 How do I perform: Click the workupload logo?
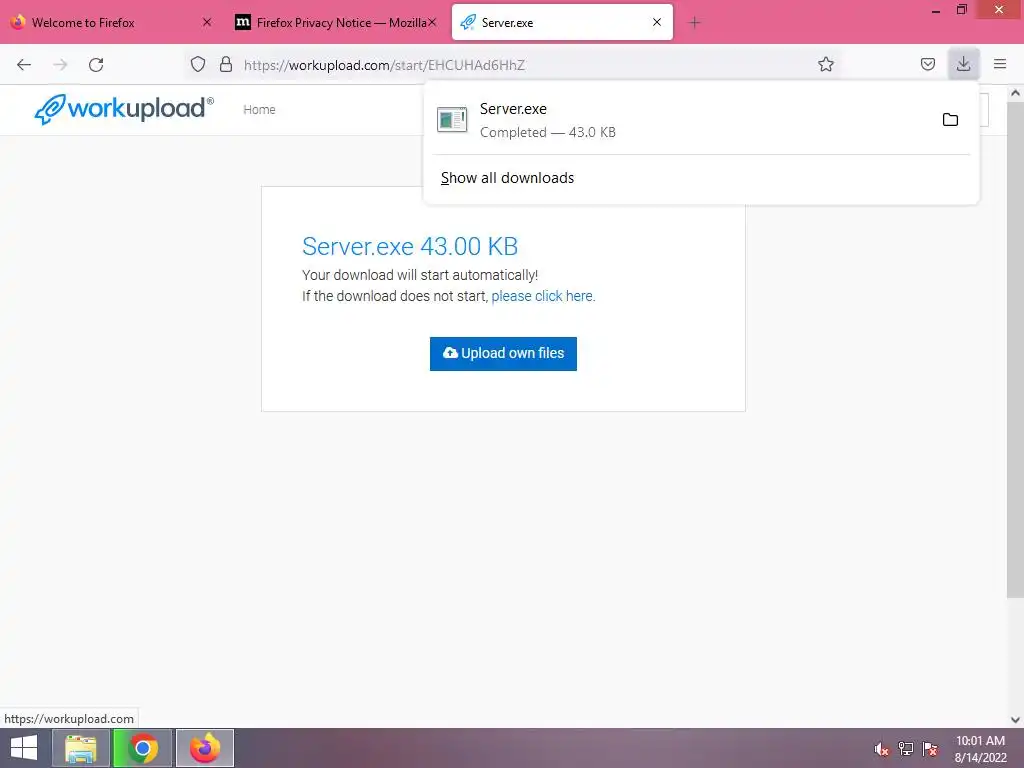[x=124, y=108]
